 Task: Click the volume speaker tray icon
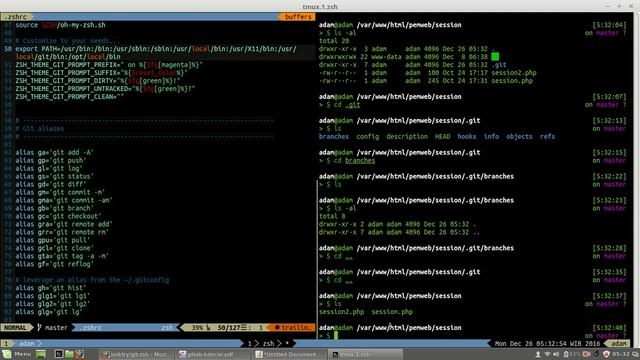(556, 354)
